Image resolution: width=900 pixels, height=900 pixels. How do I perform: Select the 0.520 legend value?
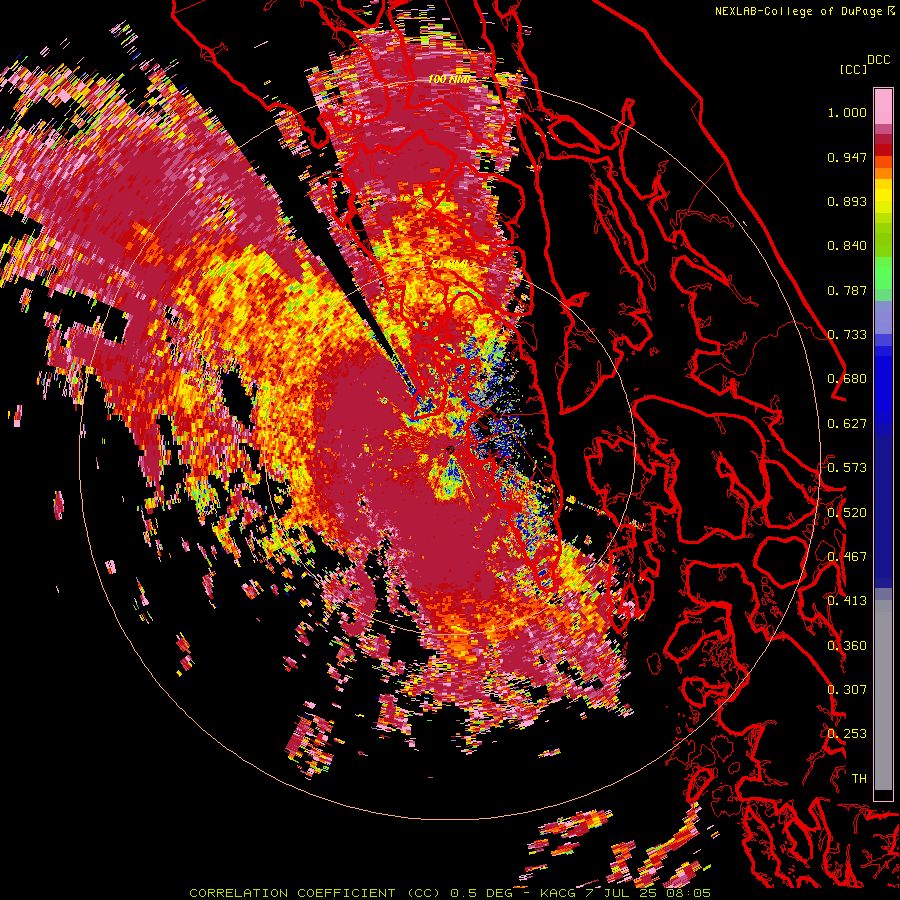pos(847,513)
